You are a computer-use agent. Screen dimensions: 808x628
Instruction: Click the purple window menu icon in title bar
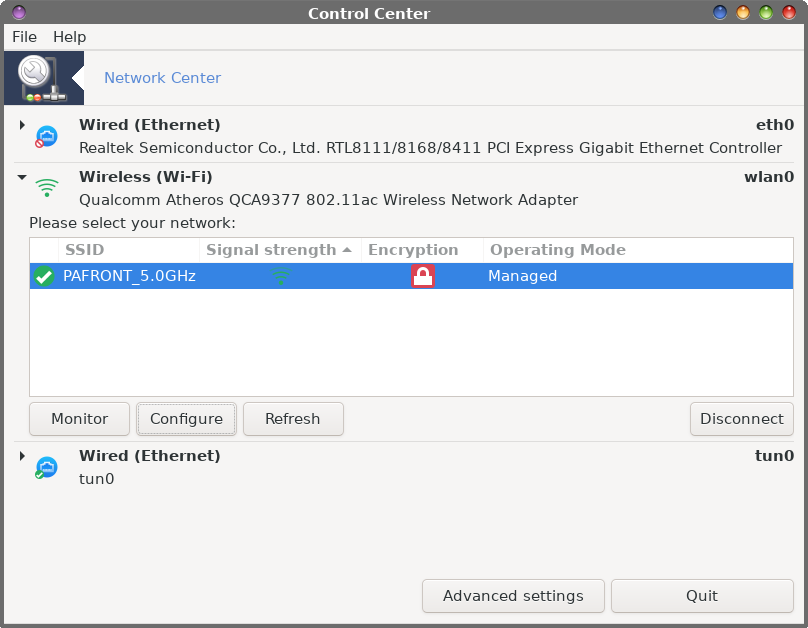coord(19,12)
